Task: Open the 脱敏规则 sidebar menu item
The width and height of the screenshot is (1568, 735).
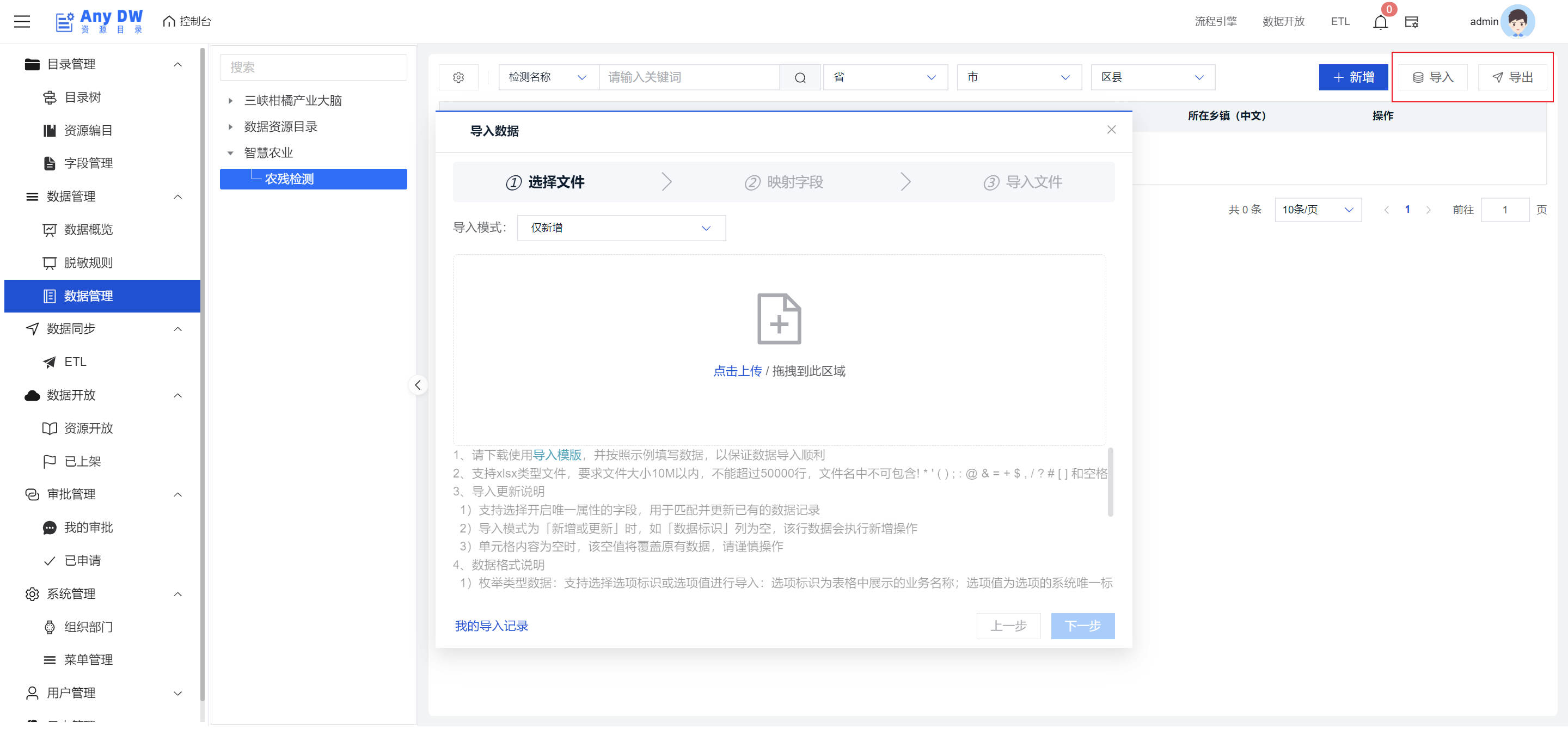Action: pyautogui.click(x=88, y=262)
